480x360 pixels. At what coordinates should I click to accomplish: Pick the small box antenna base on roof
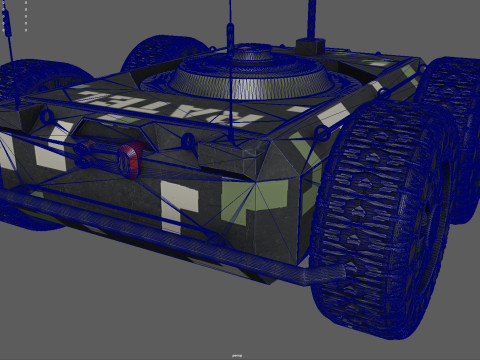(310, 46)
